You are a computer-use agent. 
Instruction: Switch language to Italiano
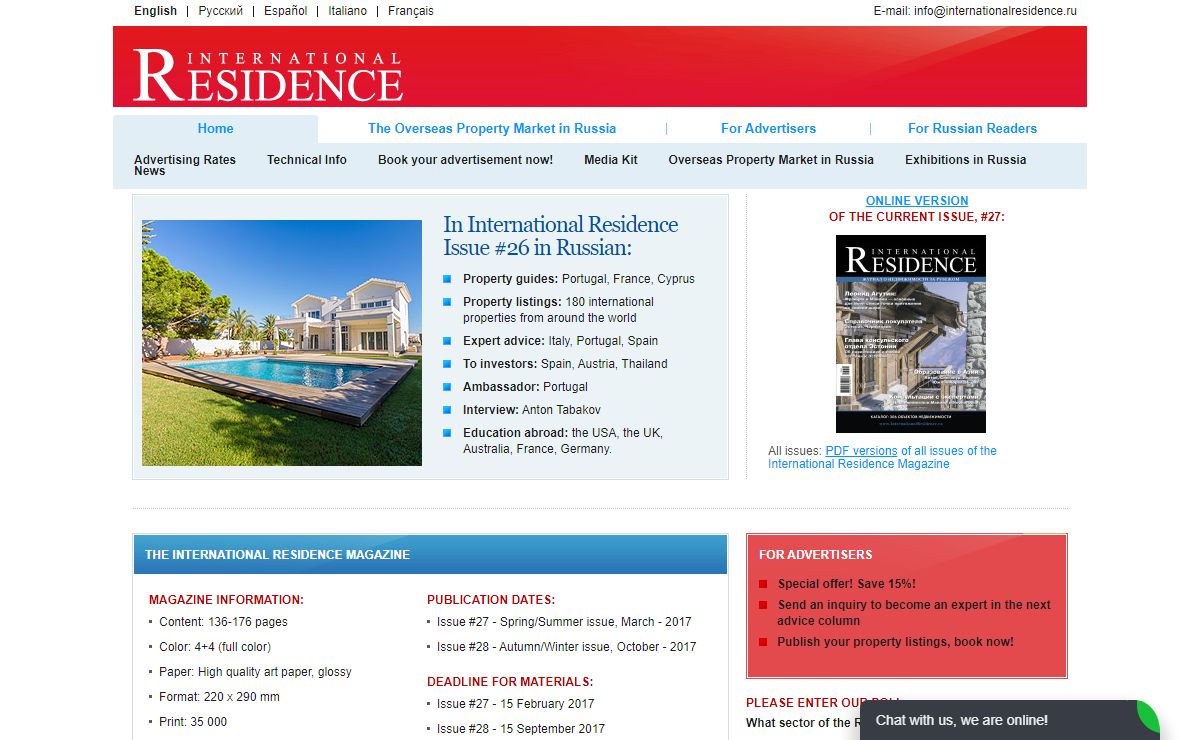point(347,11)
